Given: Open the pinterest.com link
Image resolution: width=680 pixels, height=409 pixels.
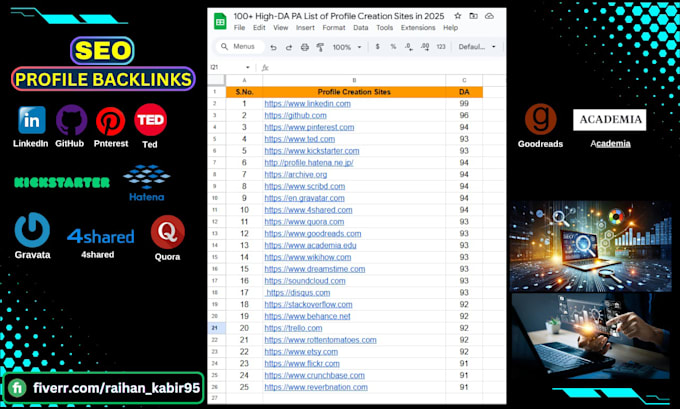Looking at the screenshot, I should pyautogui.click(x=309, y=127).
